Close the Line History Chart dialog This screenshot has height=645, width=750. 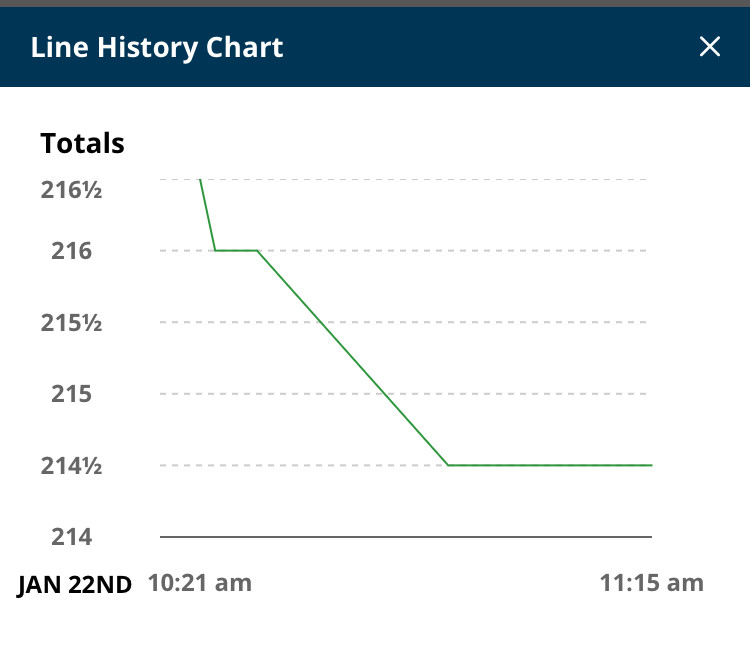tap(709, 46)
